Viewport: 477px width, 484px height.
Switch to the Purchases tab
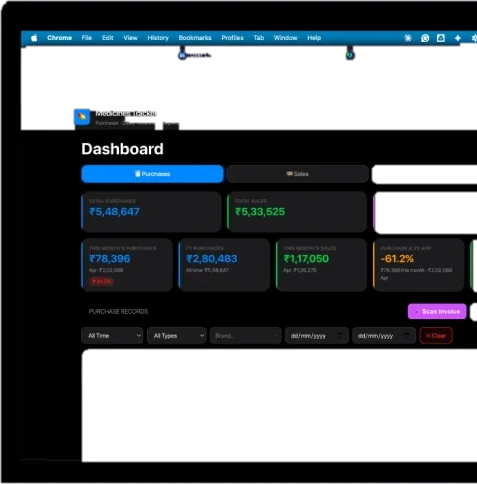coord(152,174)
